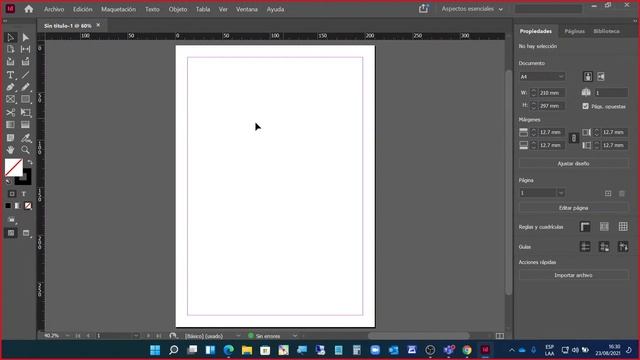Show baseline grid icon
Image resolution: width=640 pixels, height=360 pixels.
[x=604, y=227]
